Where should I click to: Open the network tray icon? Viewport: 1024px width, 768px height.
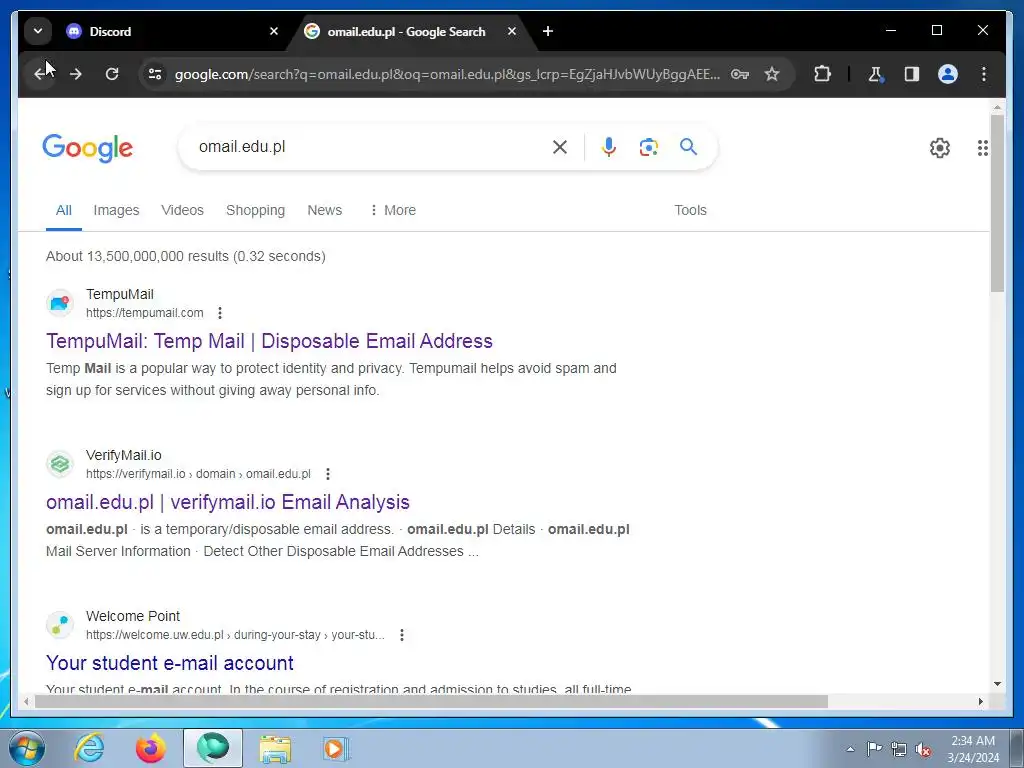pos(899,749)
